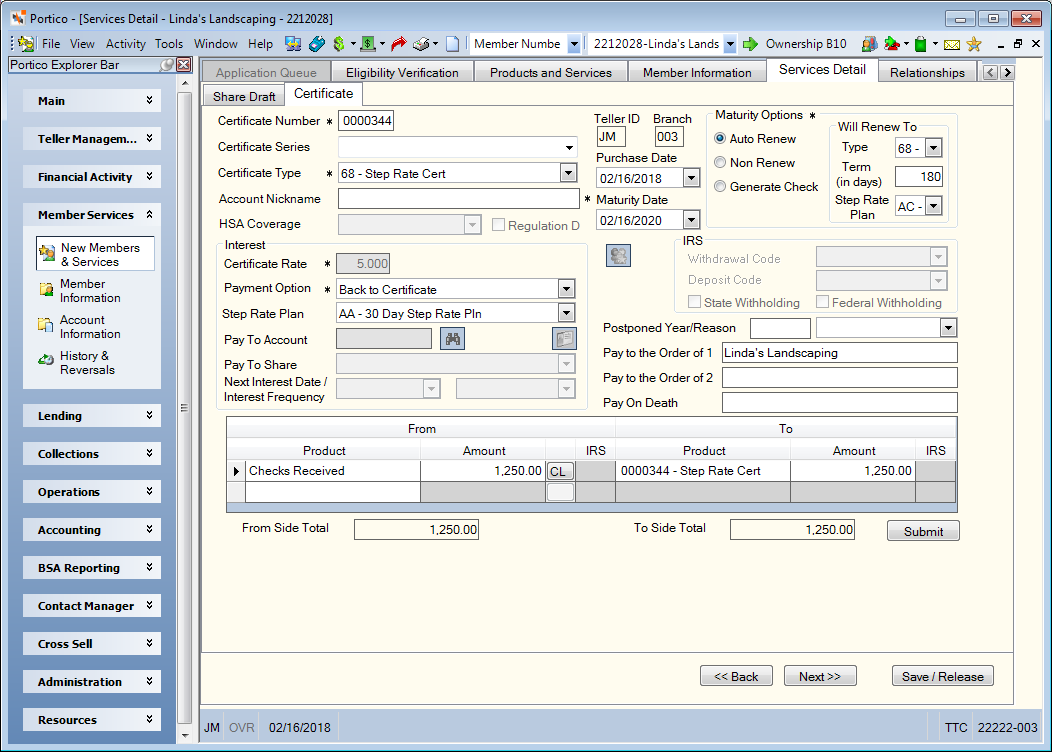1052x752 pixels.
Task: Open the Certificate Type dropdown
Action: [568, 173]
